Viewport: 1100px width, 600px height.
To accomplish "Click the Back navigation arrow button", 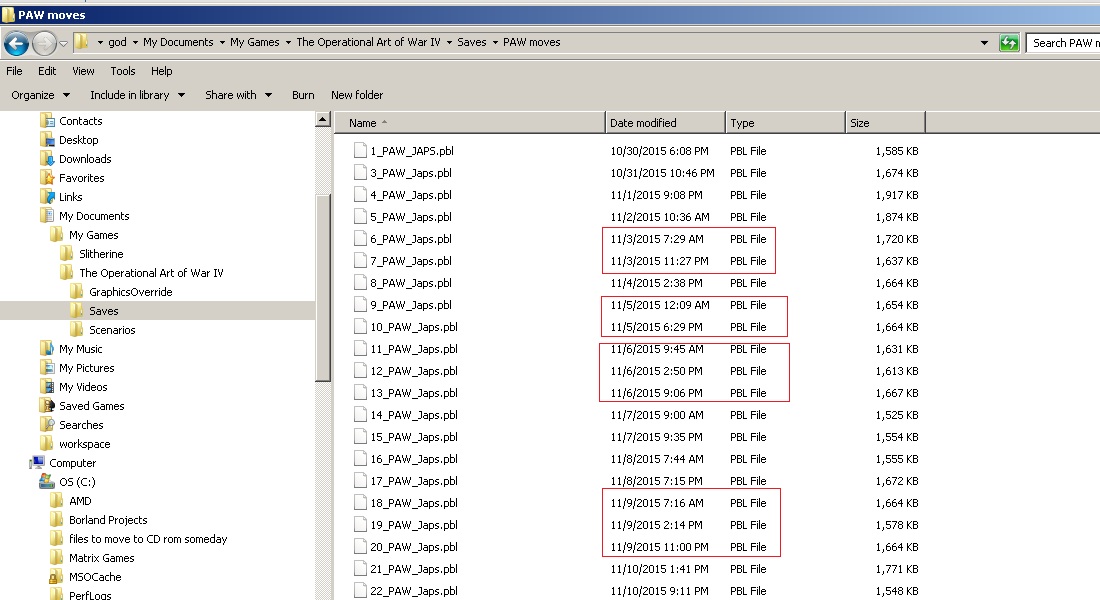I will coord(16,44).
